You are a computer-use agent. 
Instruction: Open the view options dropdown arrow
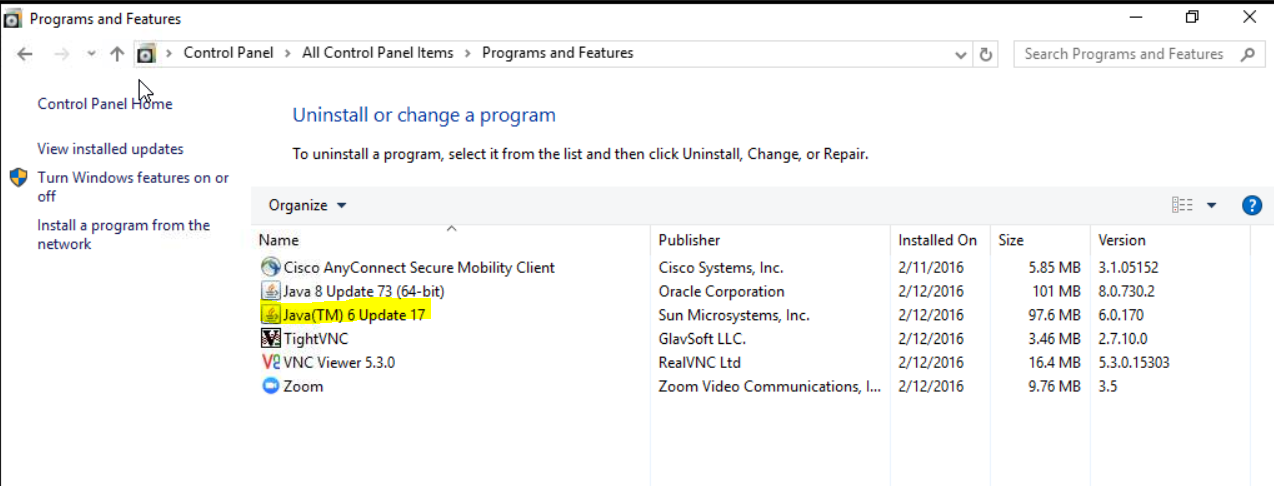click(x=1211, y=205)
